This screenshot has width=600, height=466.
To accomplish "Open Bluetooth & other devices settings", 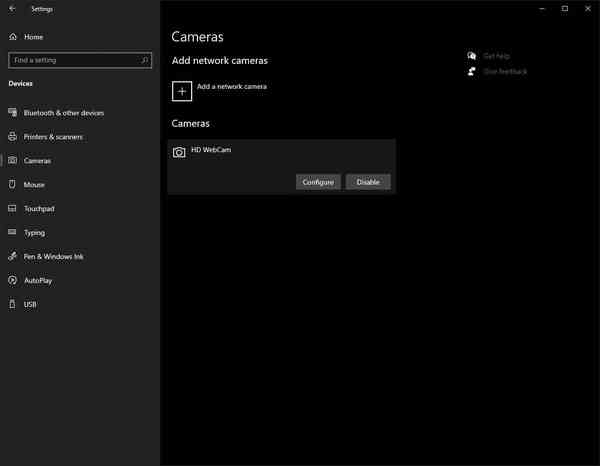I will [64, 113].
